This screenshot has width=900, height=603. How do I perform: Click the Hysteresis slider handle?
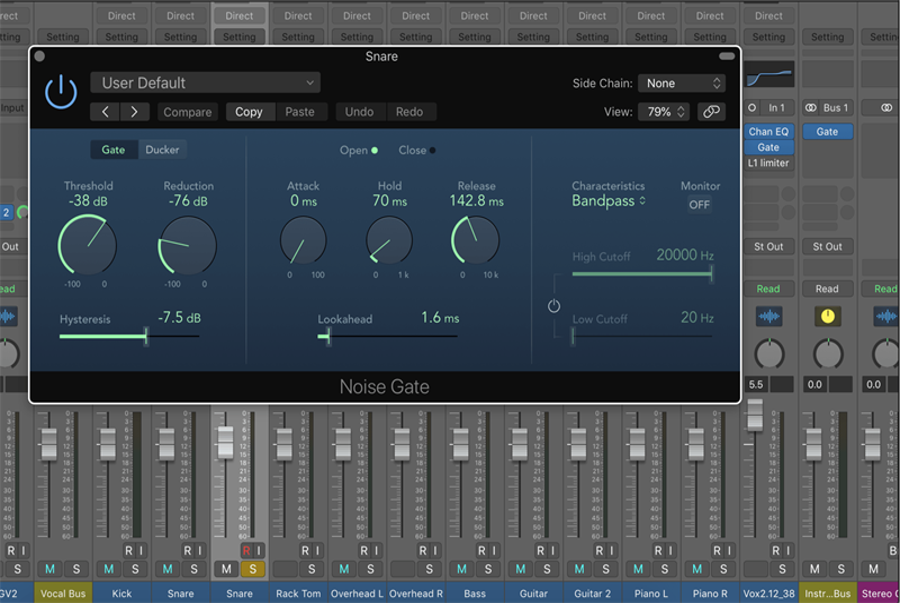(x=146, y=337)
